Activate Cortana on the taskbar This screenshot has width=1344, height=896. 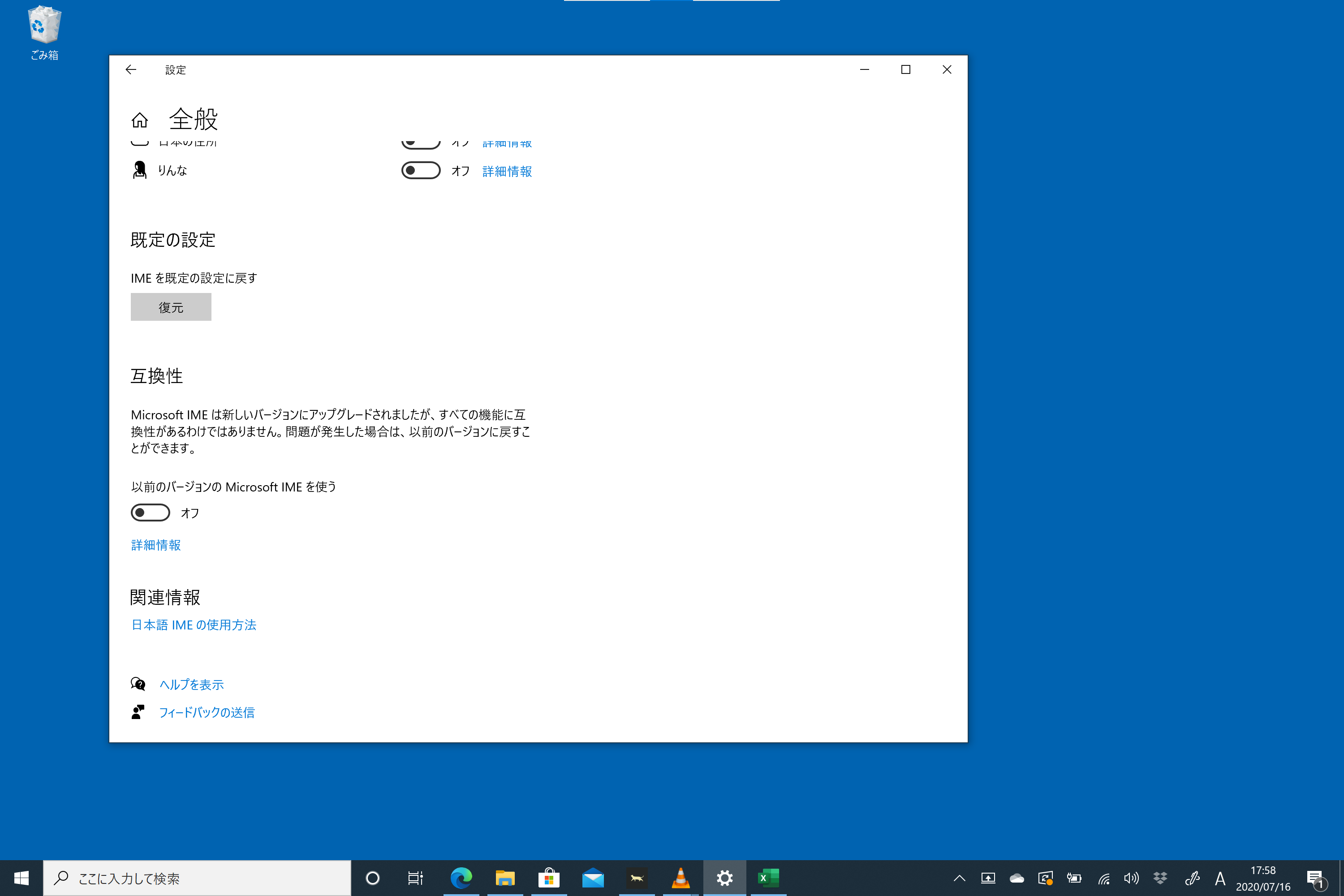pos(373,878)
